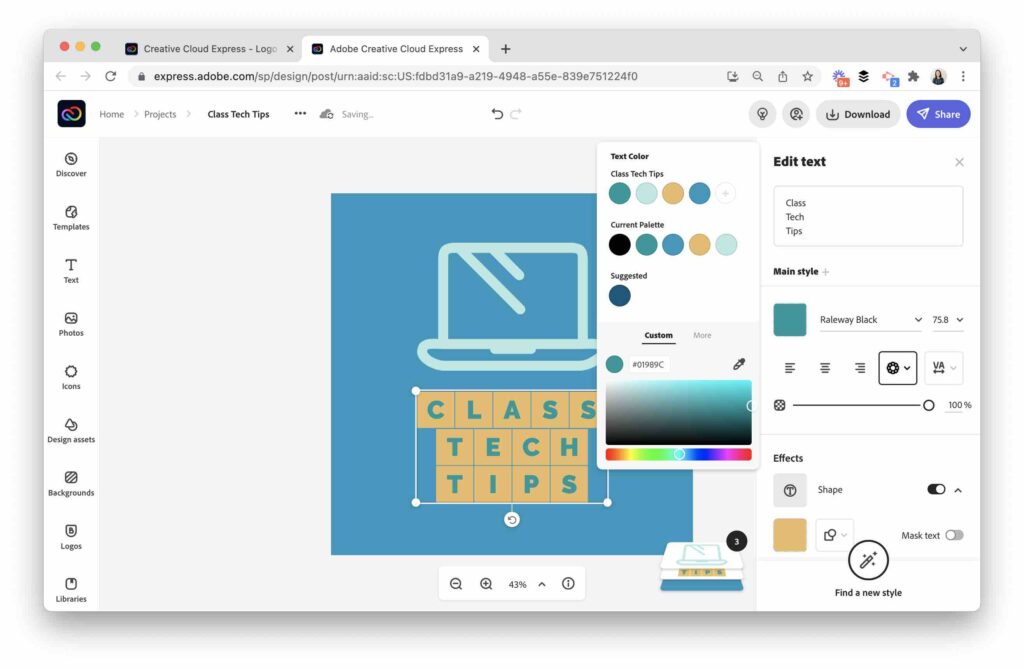Open the zoom level chevron near 43%
Viewport: 1024px width, 669px height.
pos(541,583)
